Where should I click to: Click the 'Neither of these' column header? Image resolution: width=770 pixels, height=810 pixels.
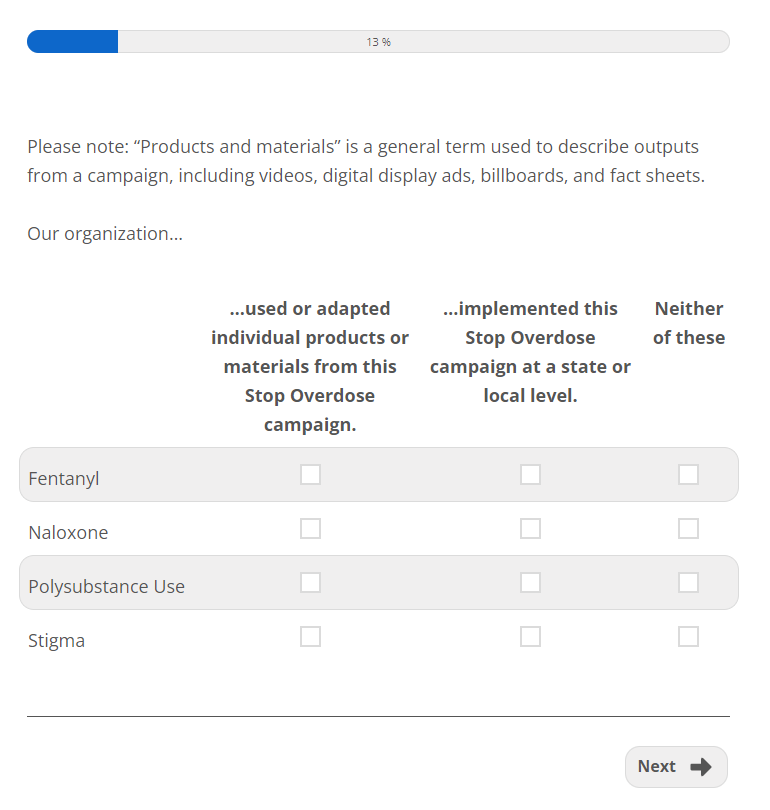point(689,323)
